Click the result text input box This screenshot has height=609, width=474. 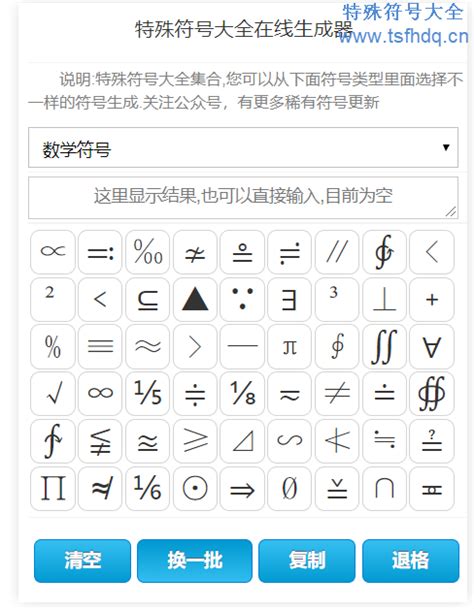click(243, 198)
